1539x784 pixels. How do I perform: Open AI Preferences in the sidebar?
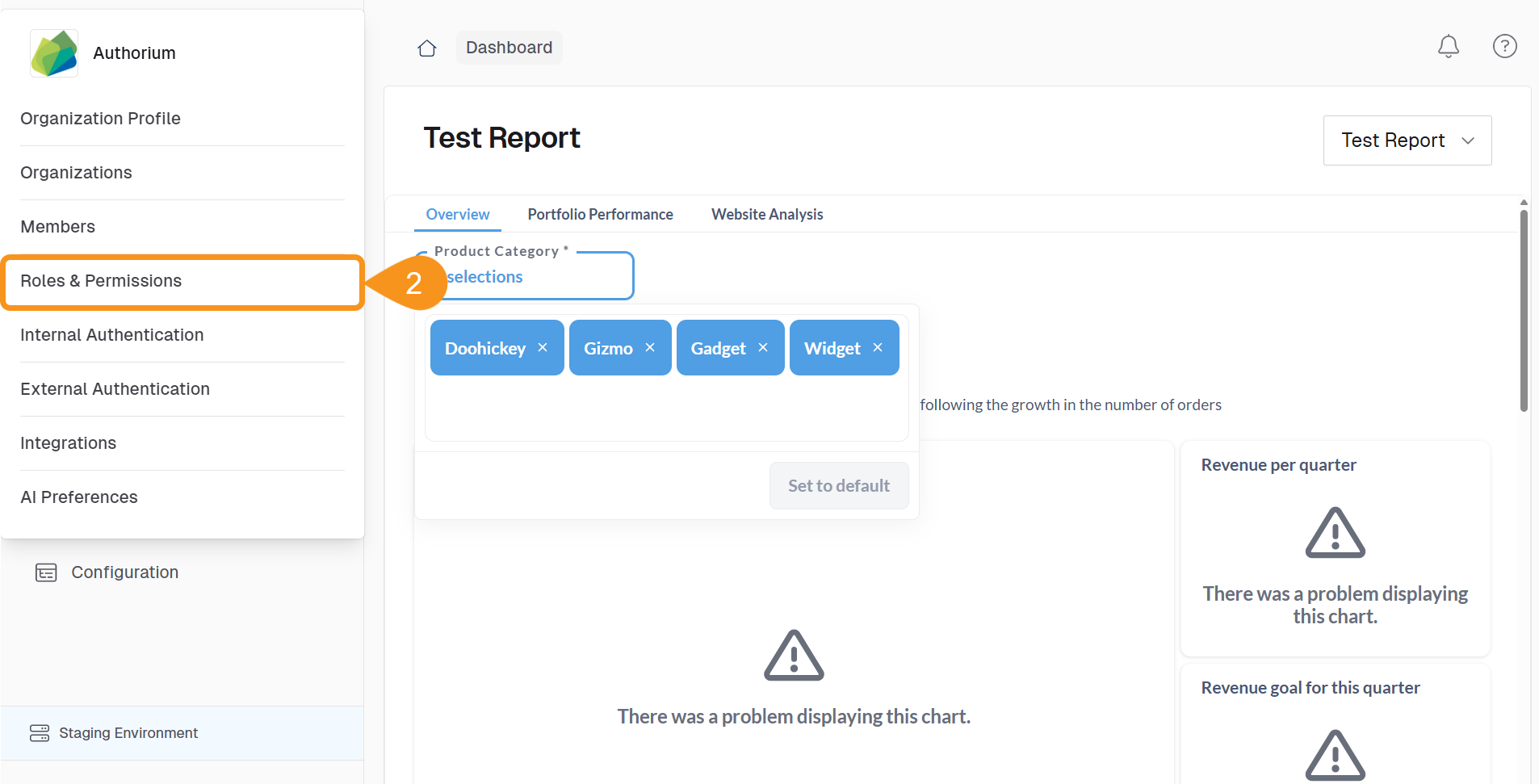tap(78, 497)
